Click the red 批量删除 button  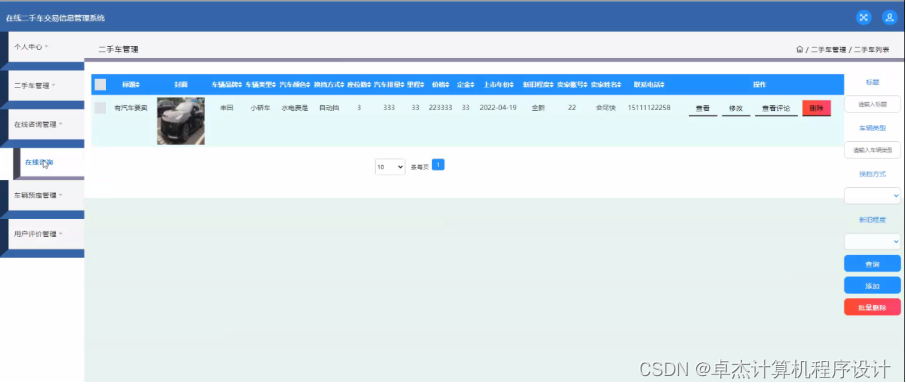pyautogui.click(x=872, y=308)
